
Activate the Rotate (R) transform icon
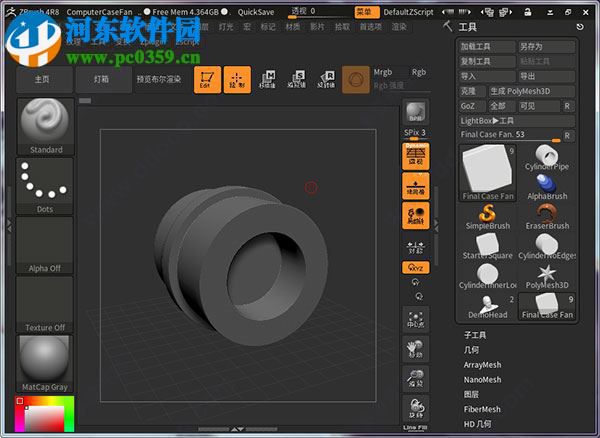click(326, 80)
